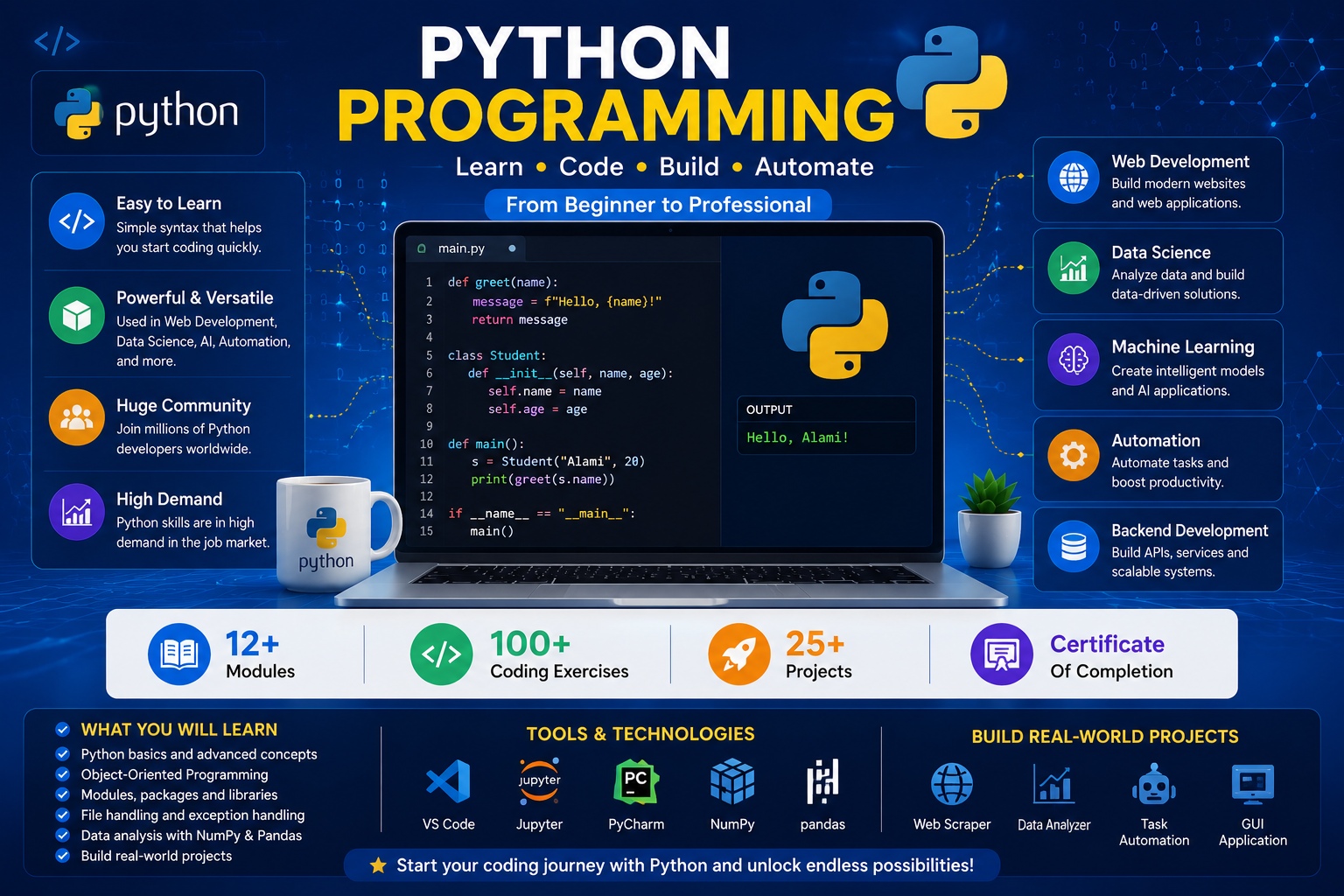Click the large Python logo beside the title
Viewport: 1344px width, 896px height.
pos(953,81)
